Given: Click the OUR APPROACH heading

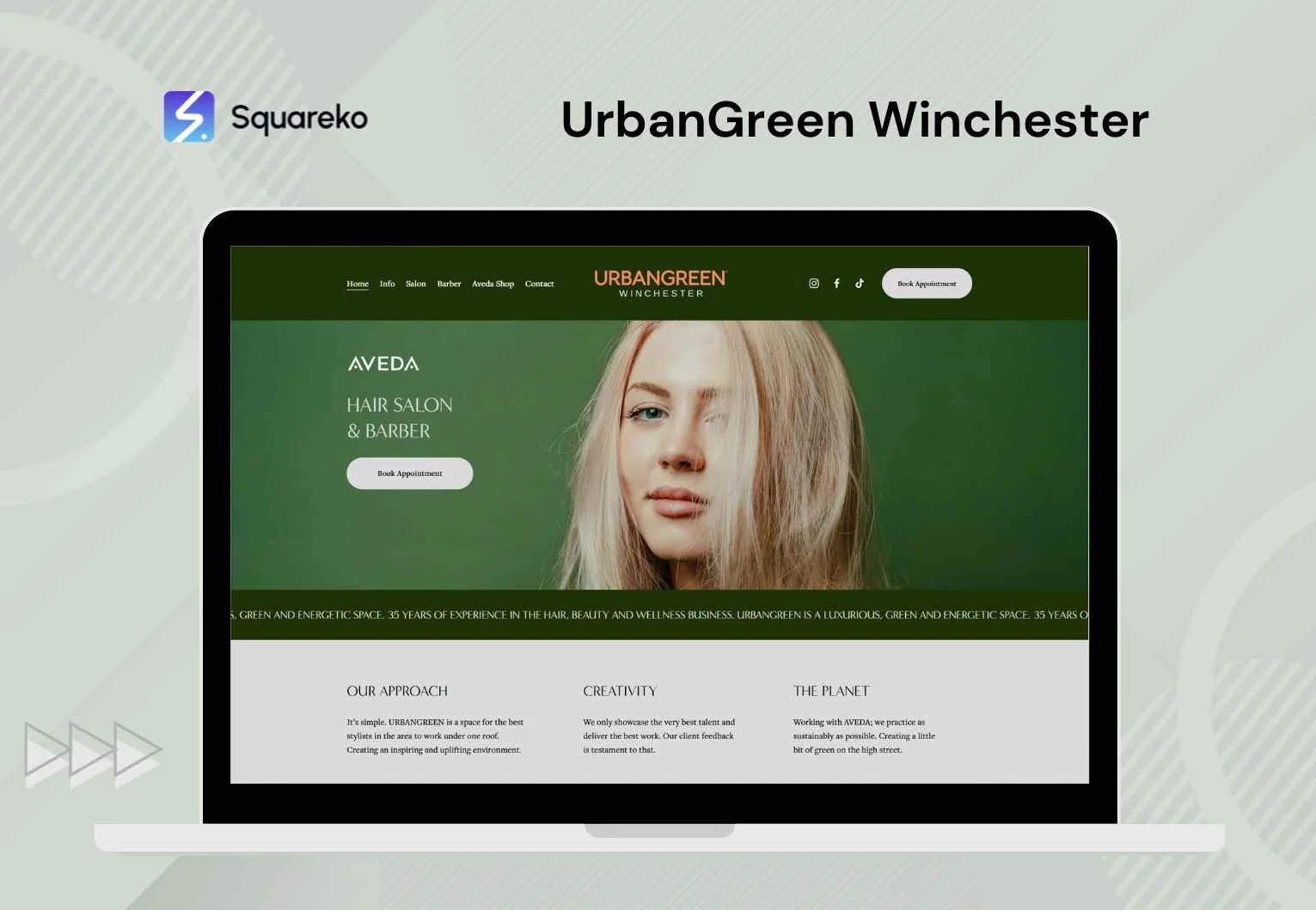Looking at the screenshot, I should 397,691.
